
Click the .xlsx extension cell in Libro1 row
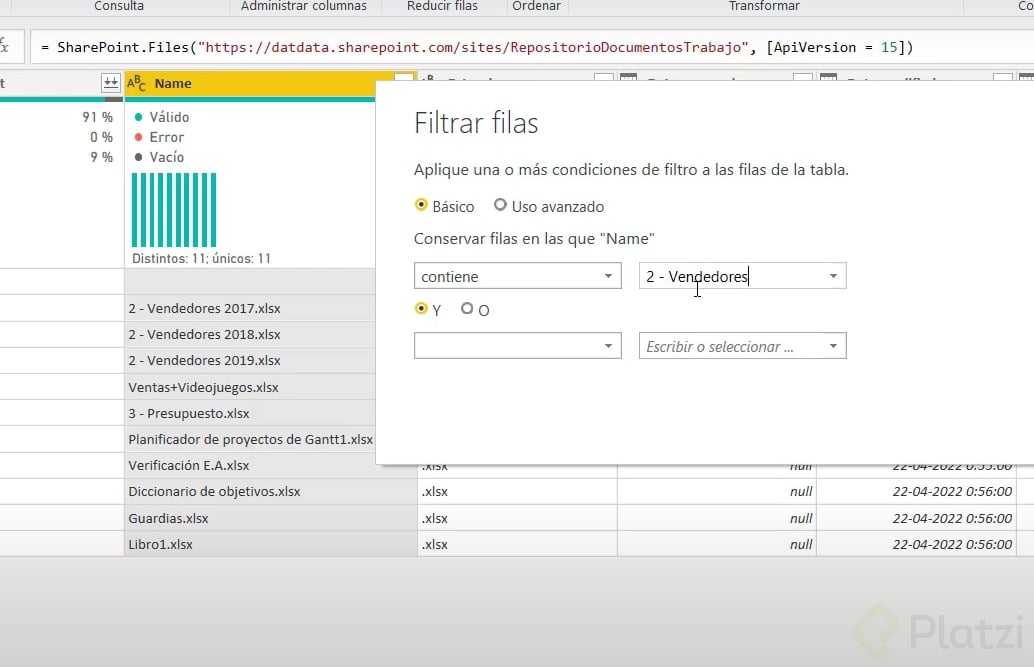point(517,544)
